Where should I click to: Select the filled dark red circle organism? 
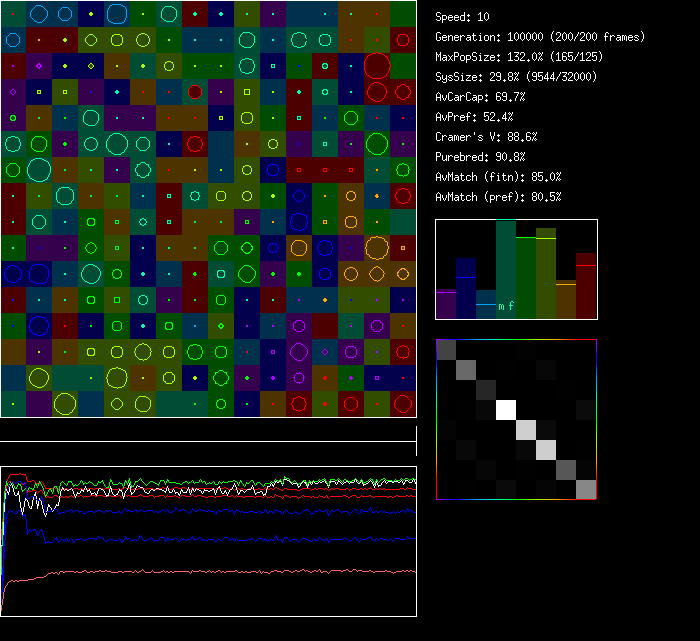195,92
